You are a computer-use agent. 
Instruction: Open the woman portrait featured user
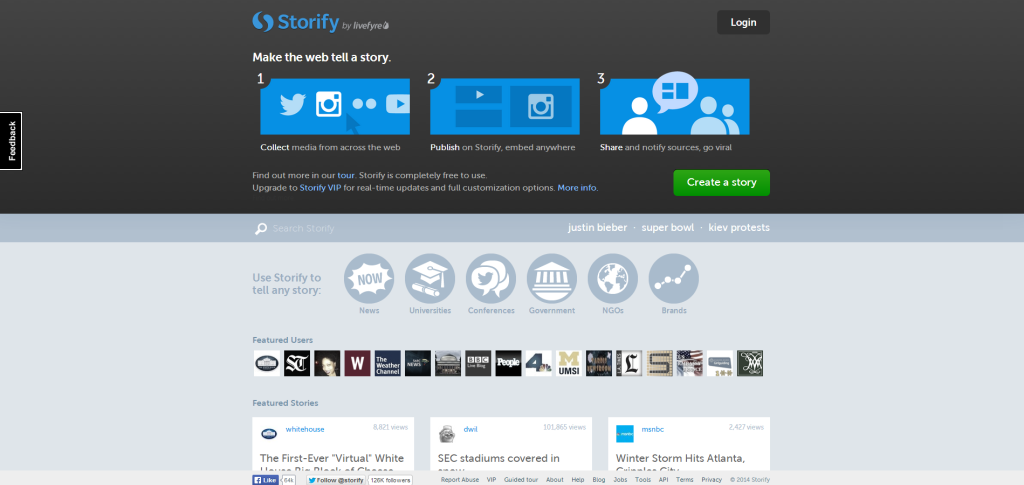(327, 363)
